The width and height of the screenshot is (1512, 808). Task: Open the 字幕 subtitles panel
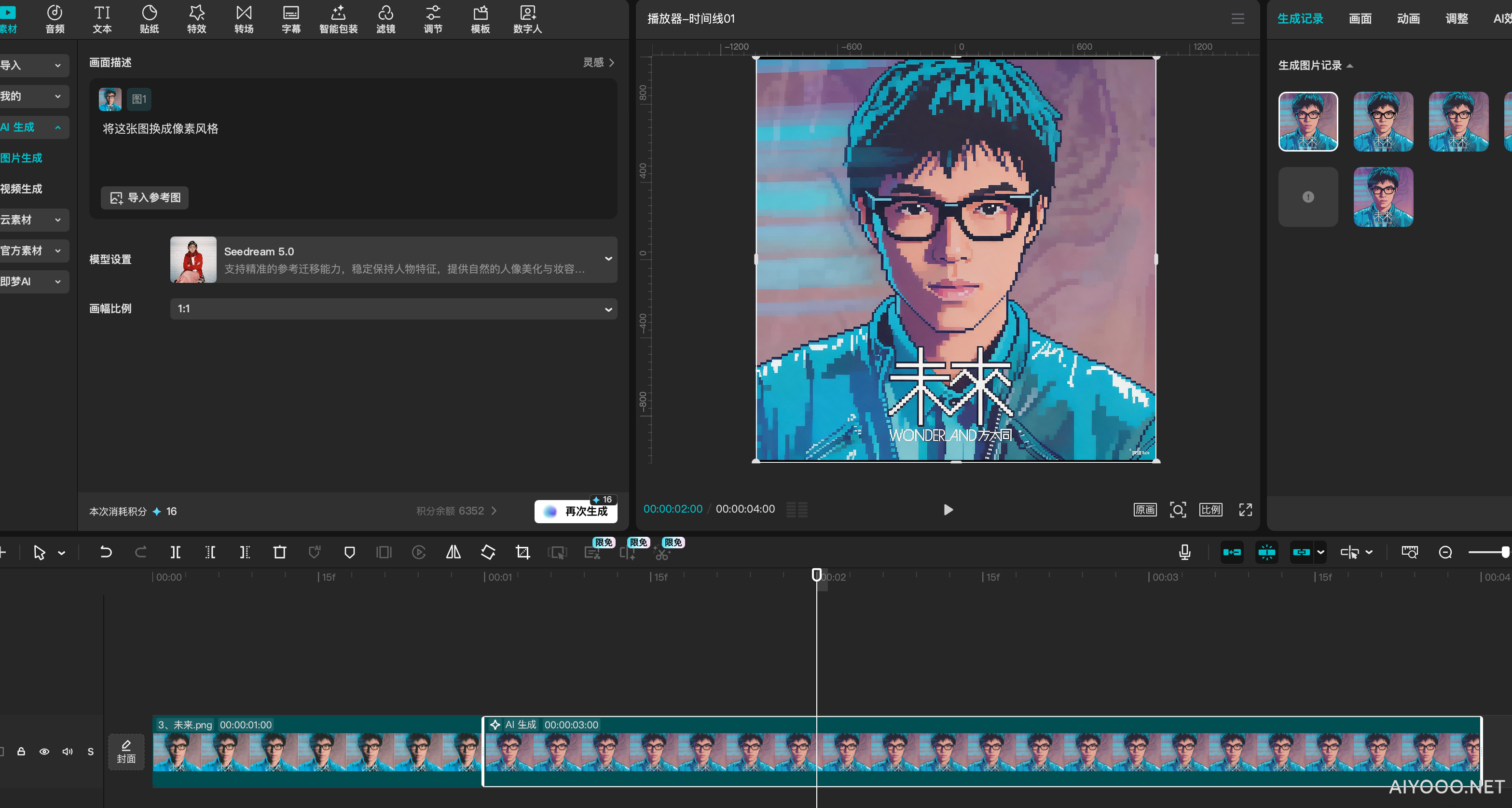[x=291, y=19]
